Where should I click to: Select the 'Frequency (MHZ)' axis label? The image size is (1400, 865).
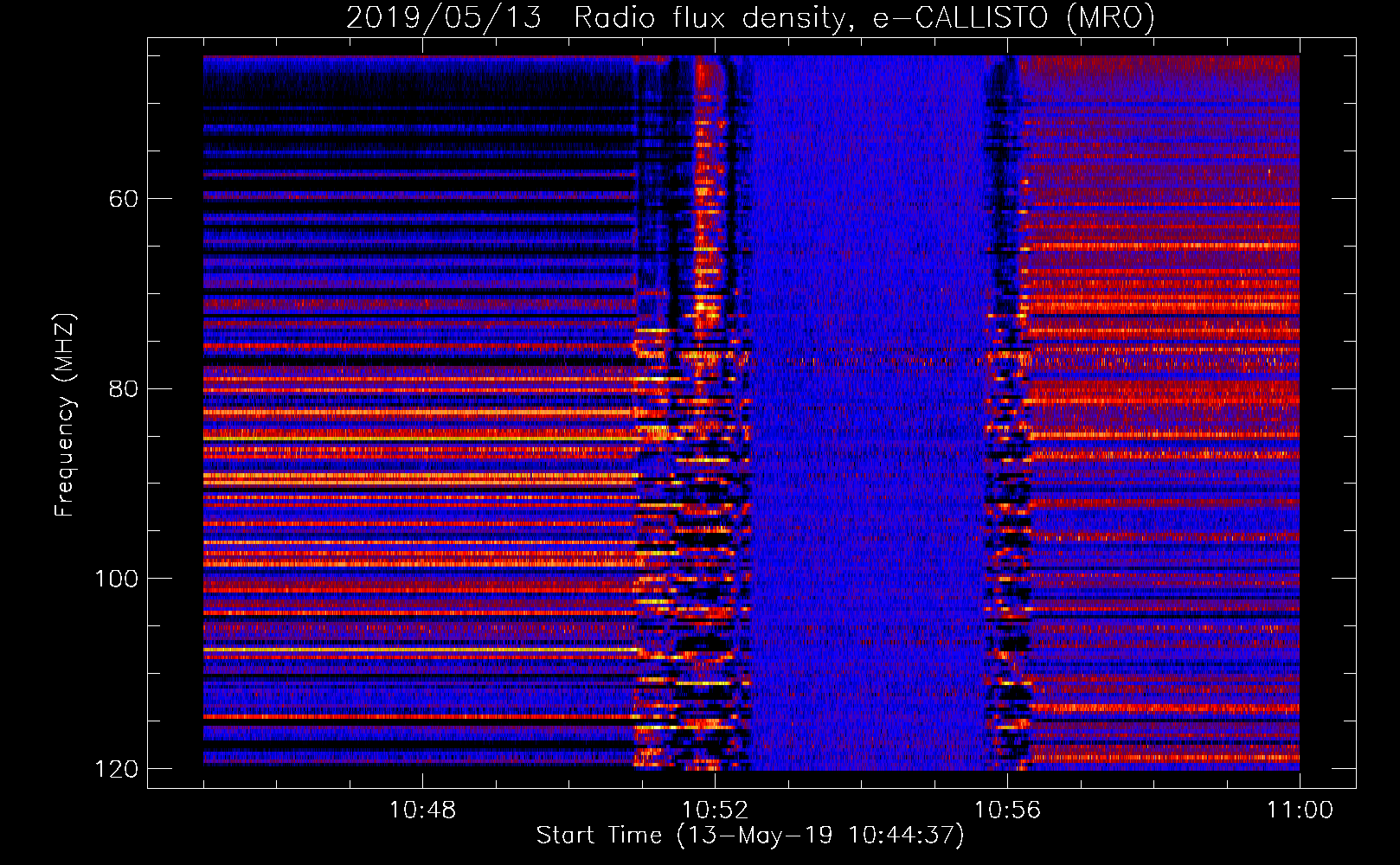coord(65,414)
